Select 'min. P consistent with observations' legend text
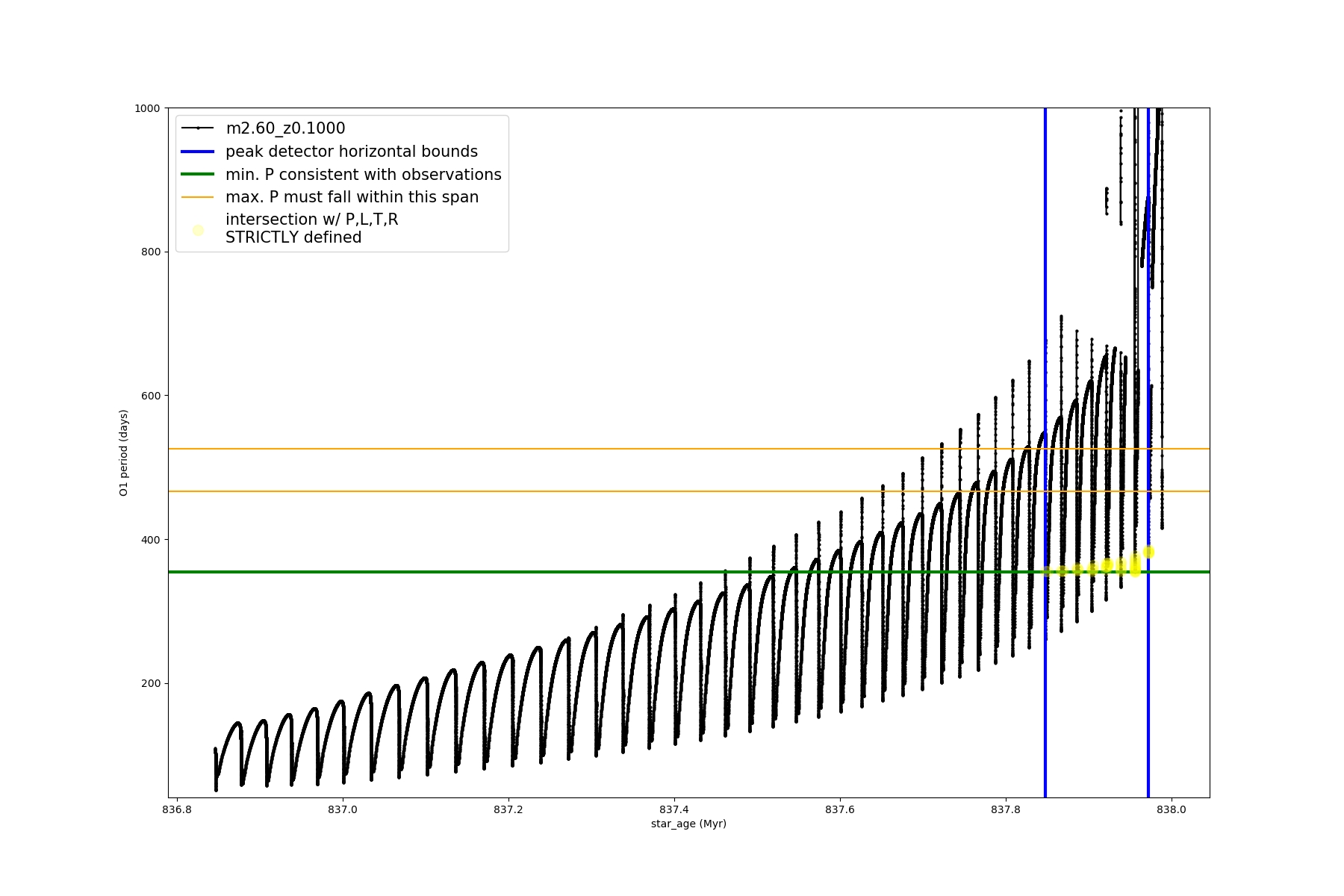 [363, 175]
